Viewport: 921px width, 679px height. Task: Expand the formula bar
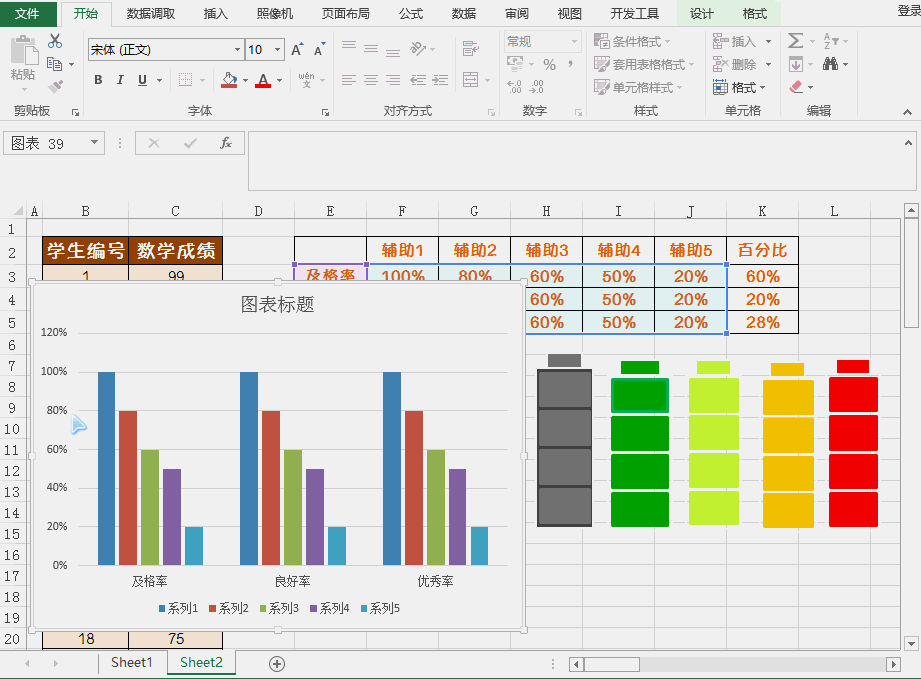tap(908, 143)
